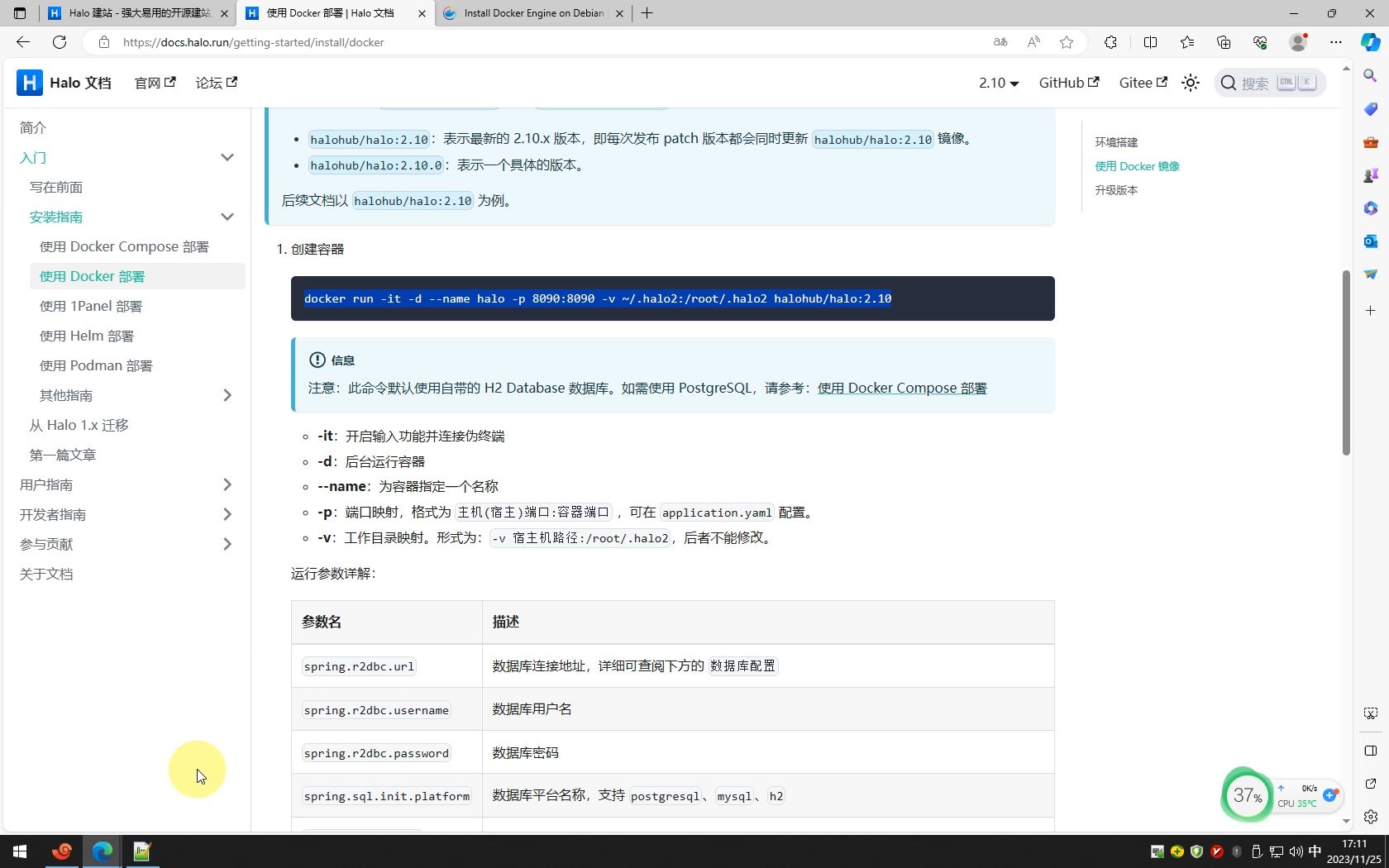Open the user profile avatar
This screenshot has height=868, width=1389.
tap(1299, 42)
